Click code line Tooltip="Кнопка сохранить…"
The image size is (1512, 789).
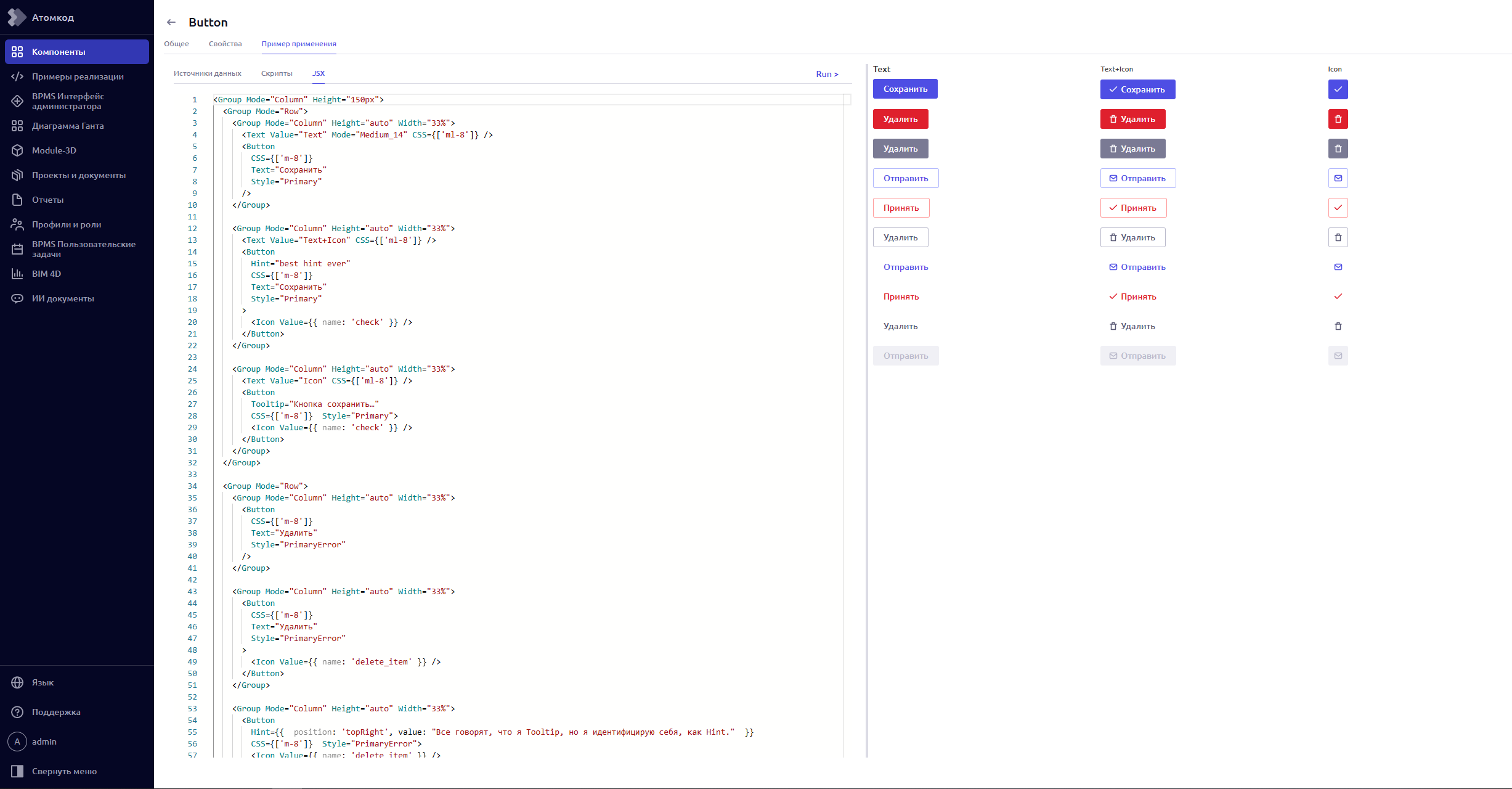314,404
